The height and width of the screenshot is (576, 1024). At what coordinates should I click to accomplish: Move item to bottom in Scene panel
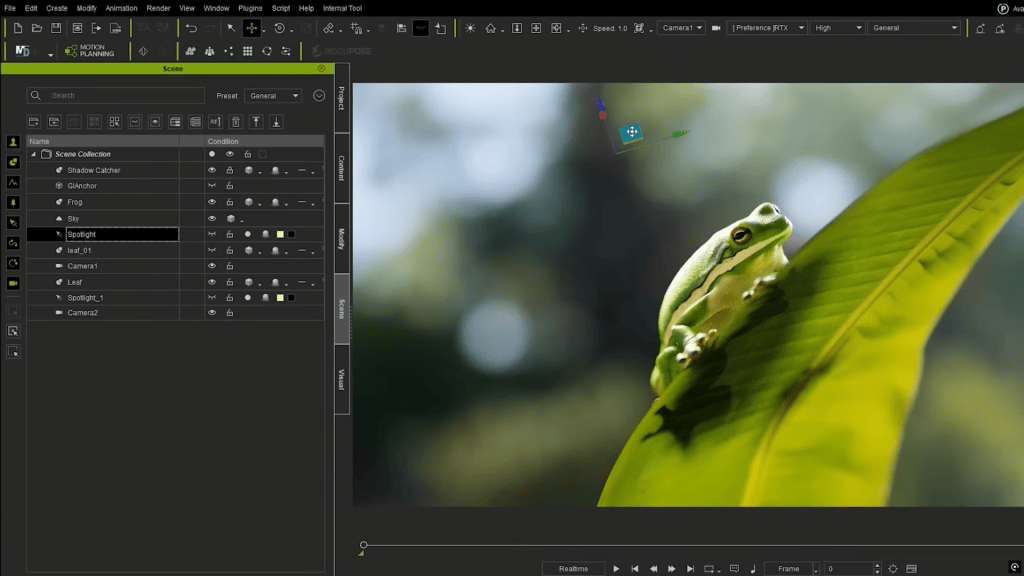276,122
